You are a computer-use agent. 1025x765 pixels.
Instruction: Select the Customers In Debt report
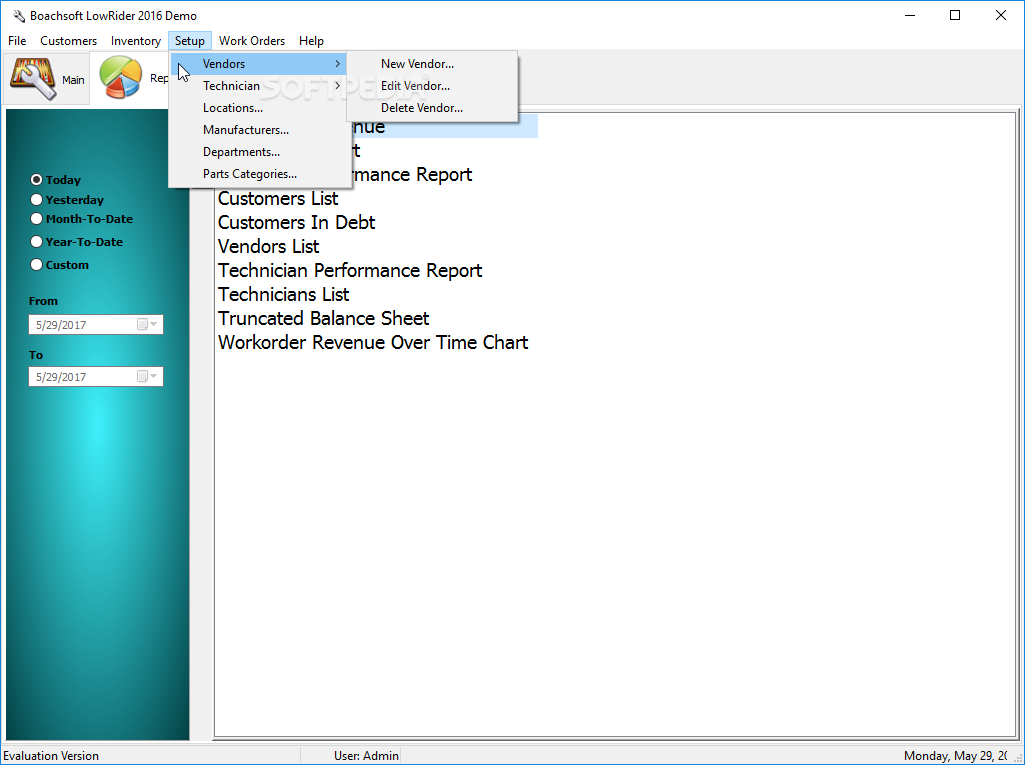[x=296, y=222]
